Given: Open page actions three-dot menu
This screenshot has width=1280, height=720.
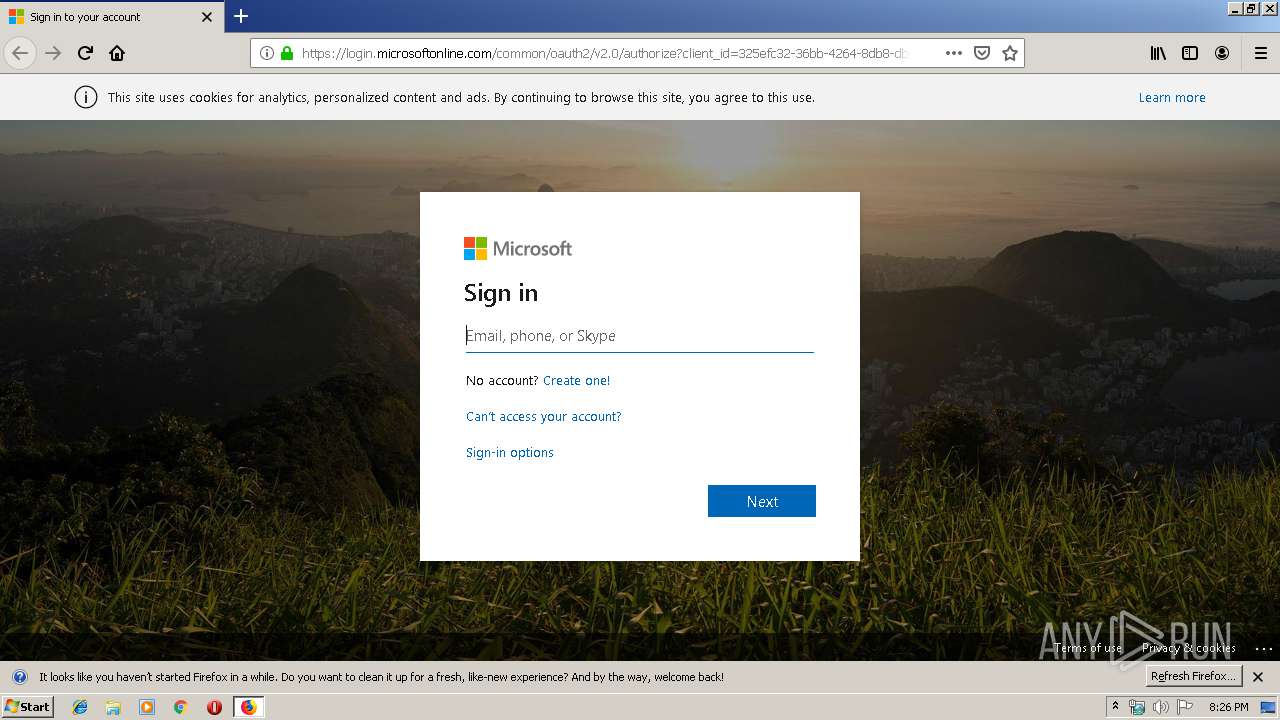Looking at the screenshot, I should pos(954,53).
